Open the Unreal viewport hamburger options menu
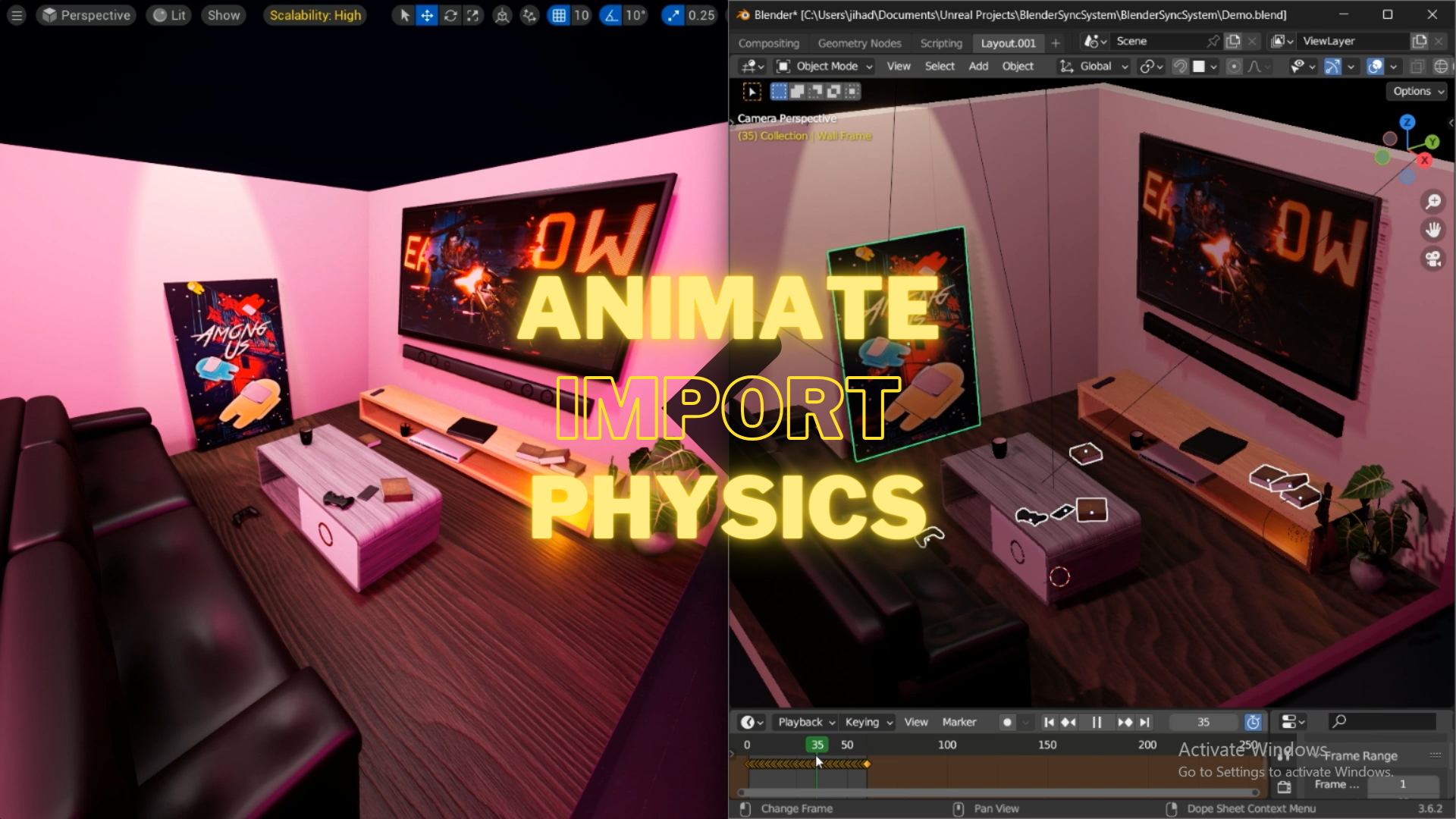 coord(17,15)
